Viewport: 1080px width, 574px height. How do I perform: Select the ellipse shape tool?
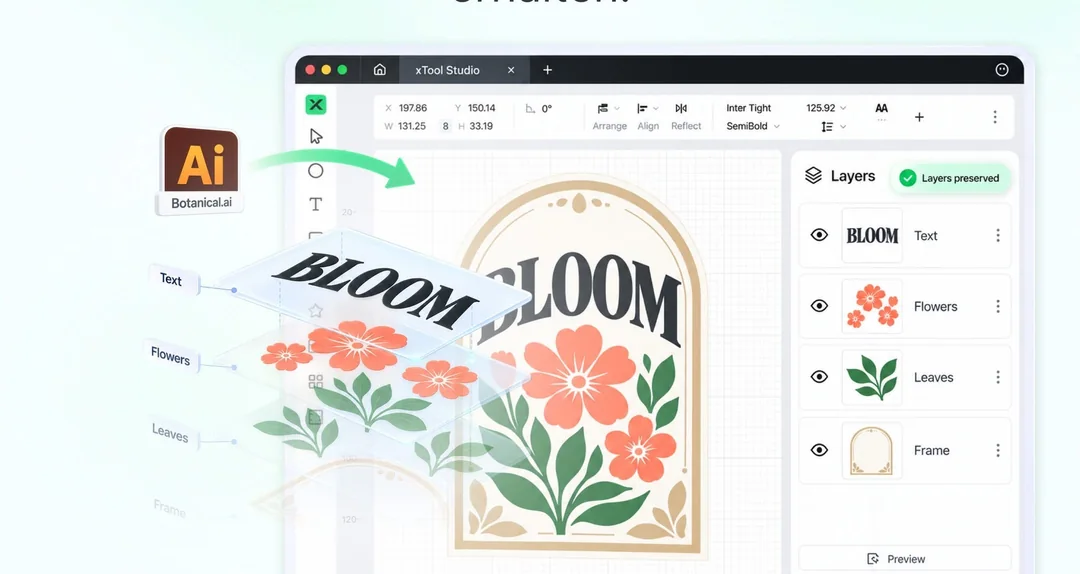(x=315, y=171)
